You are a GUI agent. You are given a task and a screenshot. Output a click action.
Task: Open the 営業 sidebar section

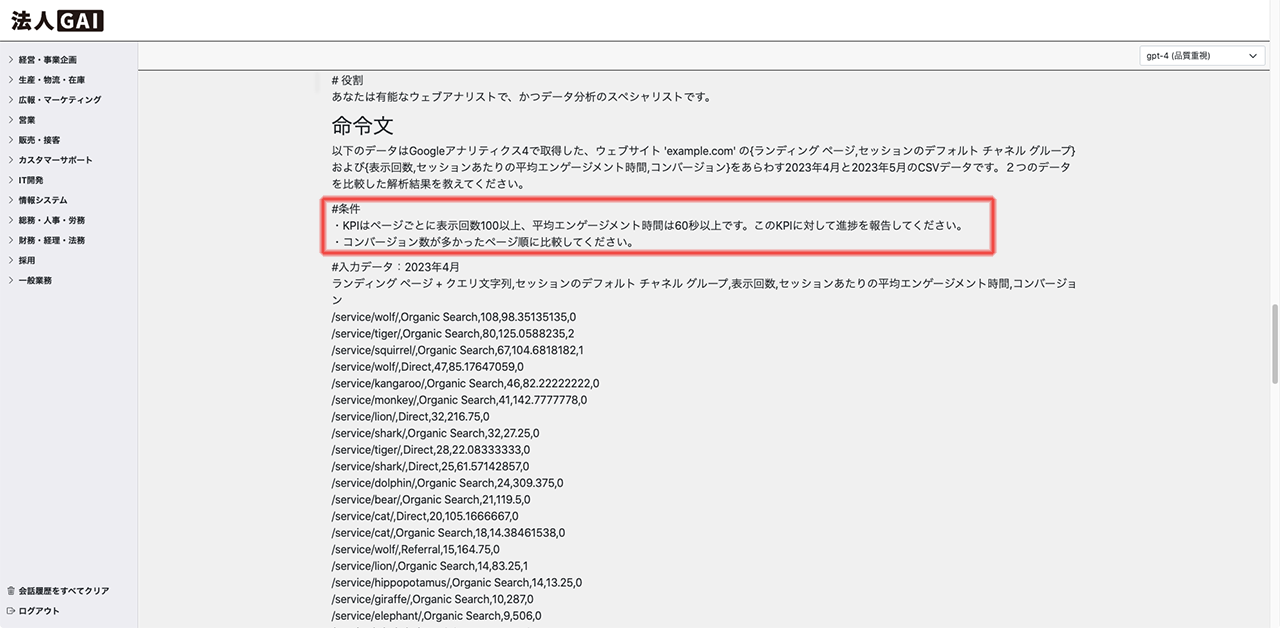pos(27,120)
